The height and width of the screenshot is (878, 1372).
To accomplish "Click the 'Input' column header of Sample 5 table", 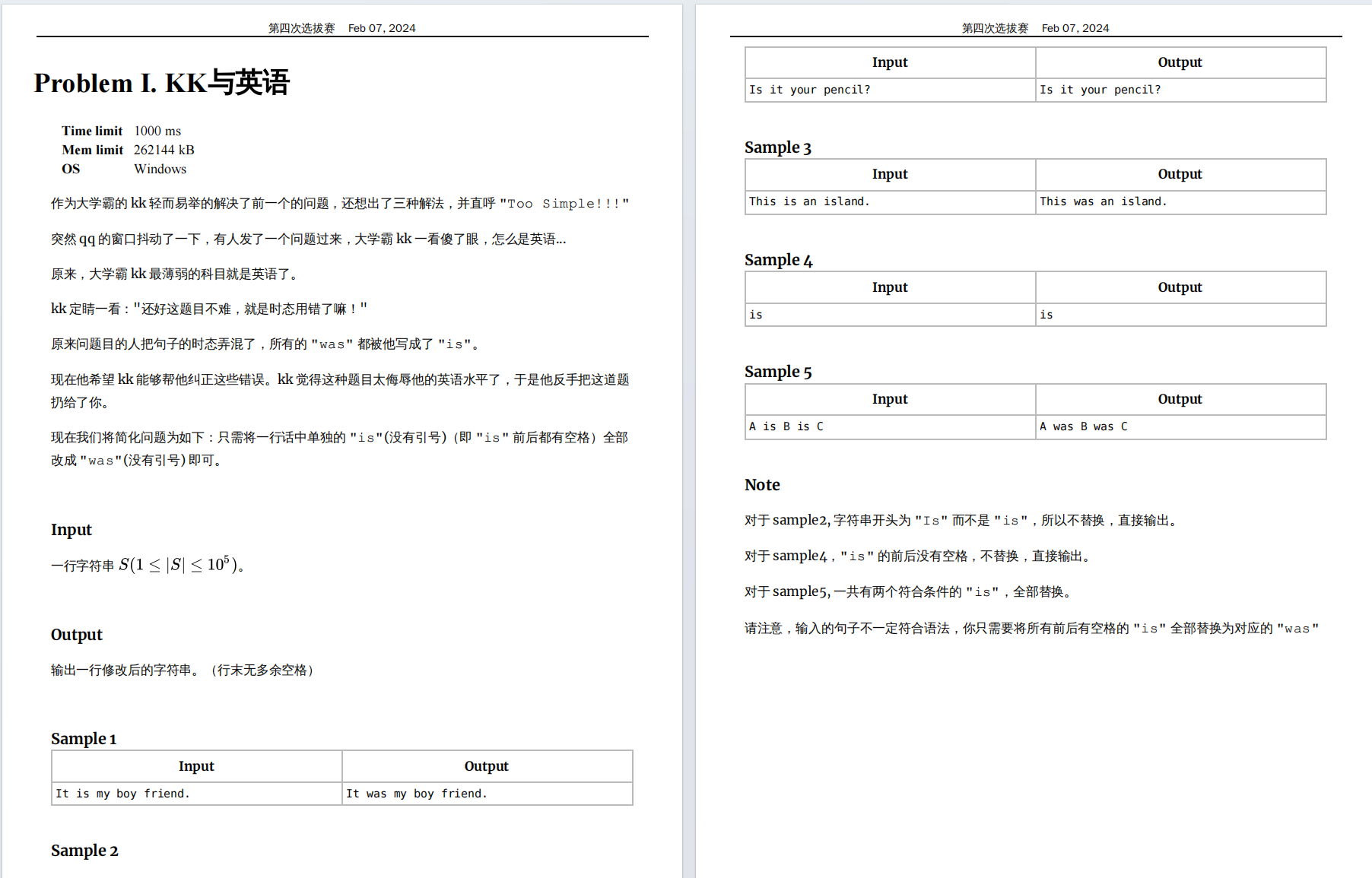I will click(x=891, y=399).
